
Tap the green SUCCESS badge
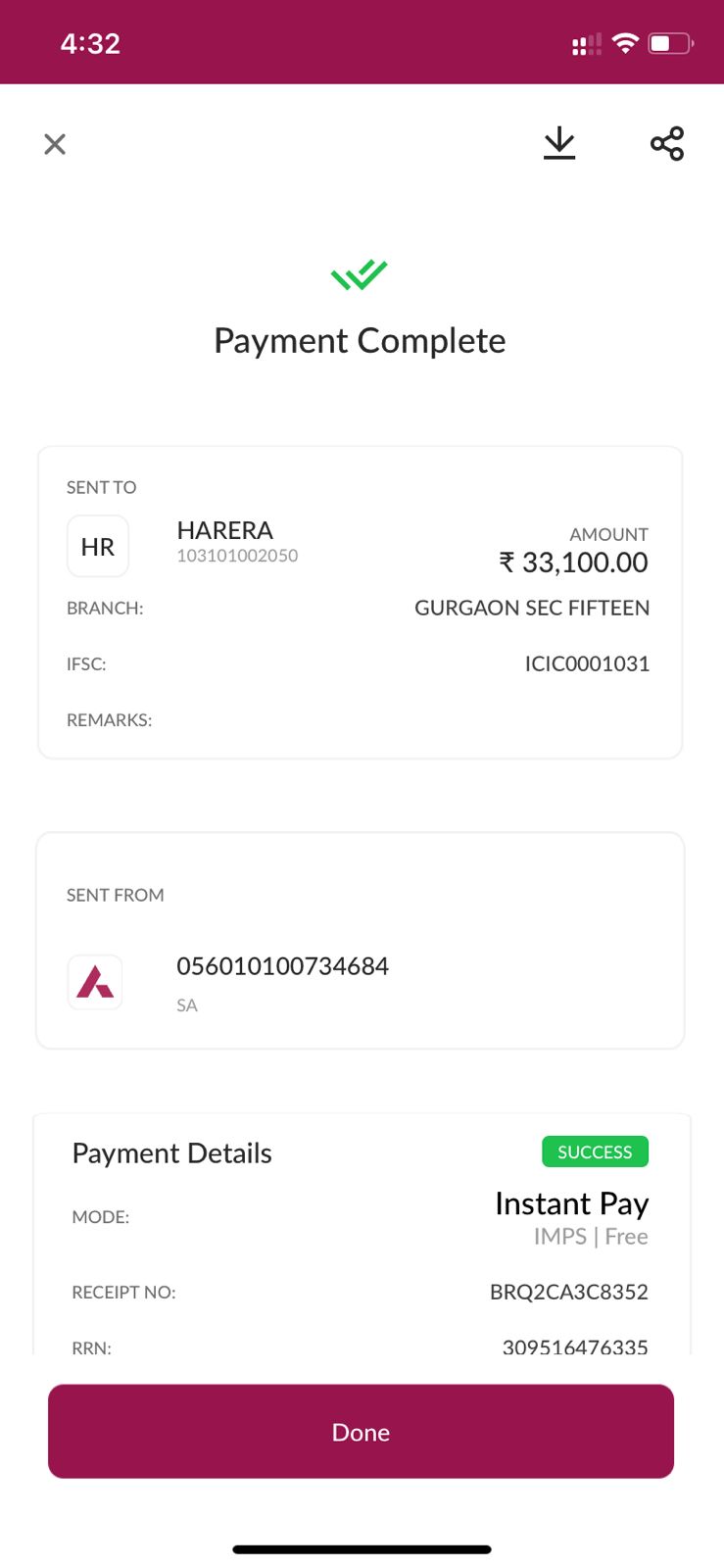point(595,1151)
